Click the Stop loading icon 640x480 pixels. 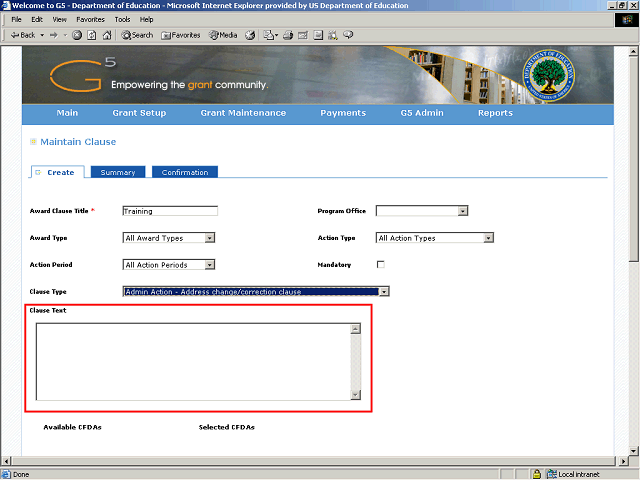coord(77,36)
